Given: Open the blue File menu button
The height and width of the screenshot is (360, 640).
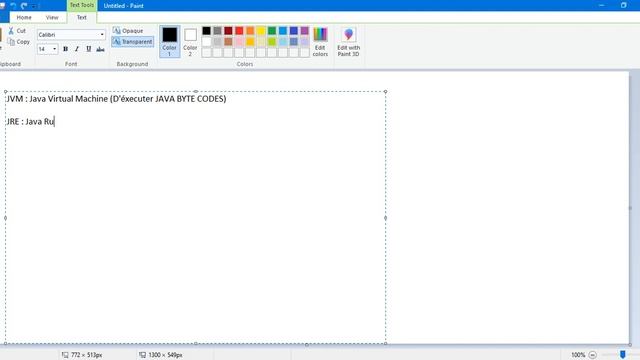Looking at the screenshot, I should coord(4,18).
